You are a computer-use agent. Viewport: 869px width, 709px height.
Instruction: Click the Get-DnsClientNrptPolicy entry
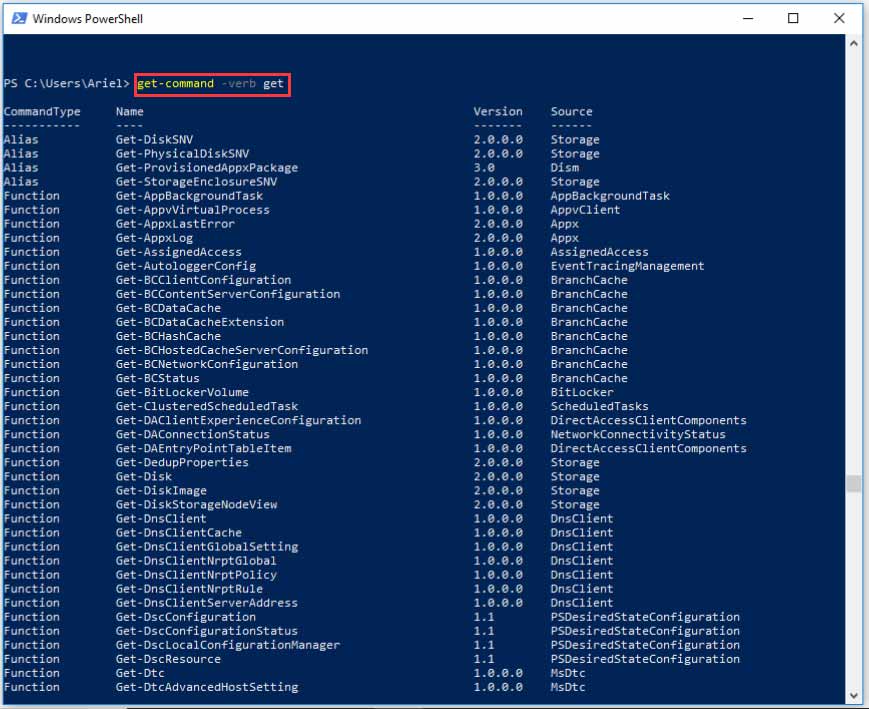pos(196,575)
